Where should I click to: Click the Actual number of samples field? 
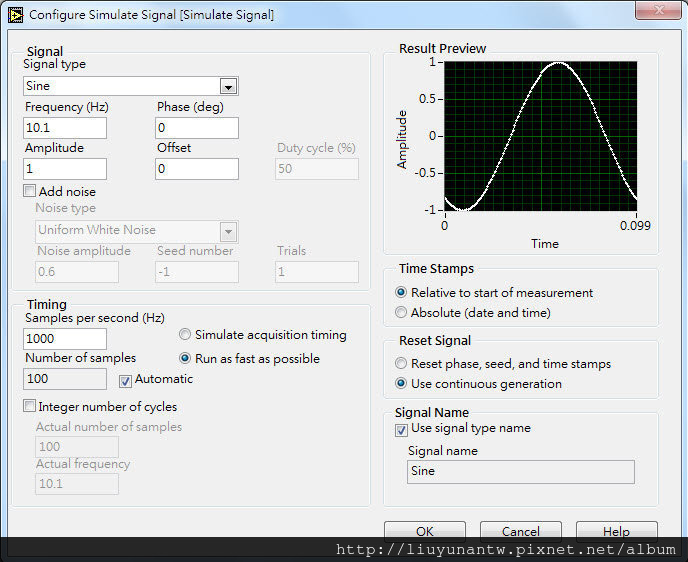77,447
